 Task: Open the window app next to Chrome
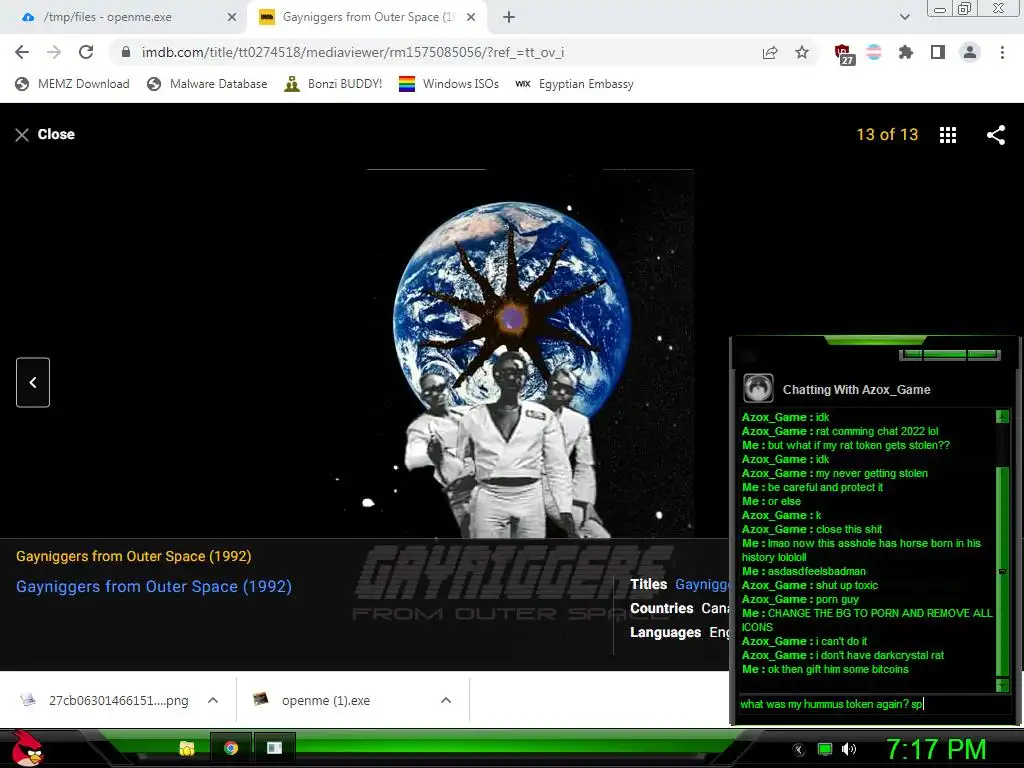click(274, 748)
